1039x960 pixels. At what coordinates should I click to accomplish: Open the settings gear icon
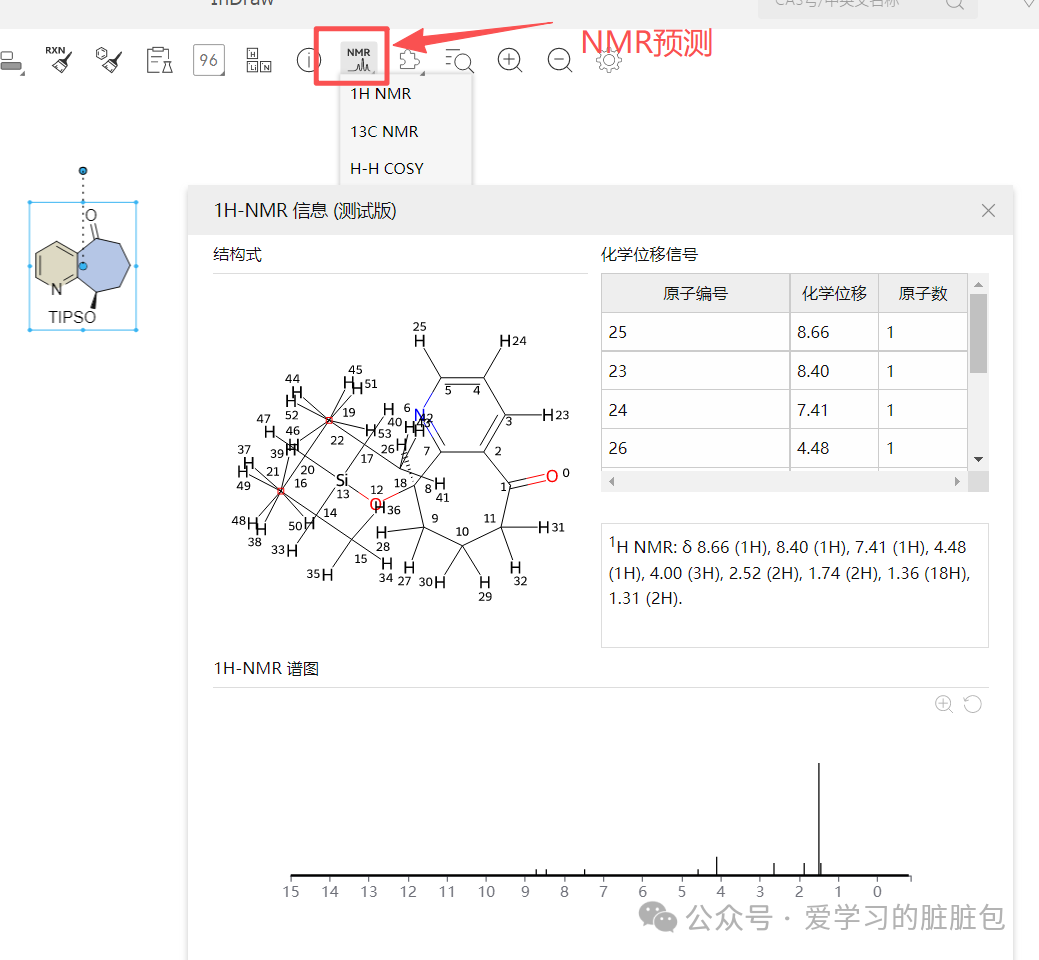click(609, 60)
